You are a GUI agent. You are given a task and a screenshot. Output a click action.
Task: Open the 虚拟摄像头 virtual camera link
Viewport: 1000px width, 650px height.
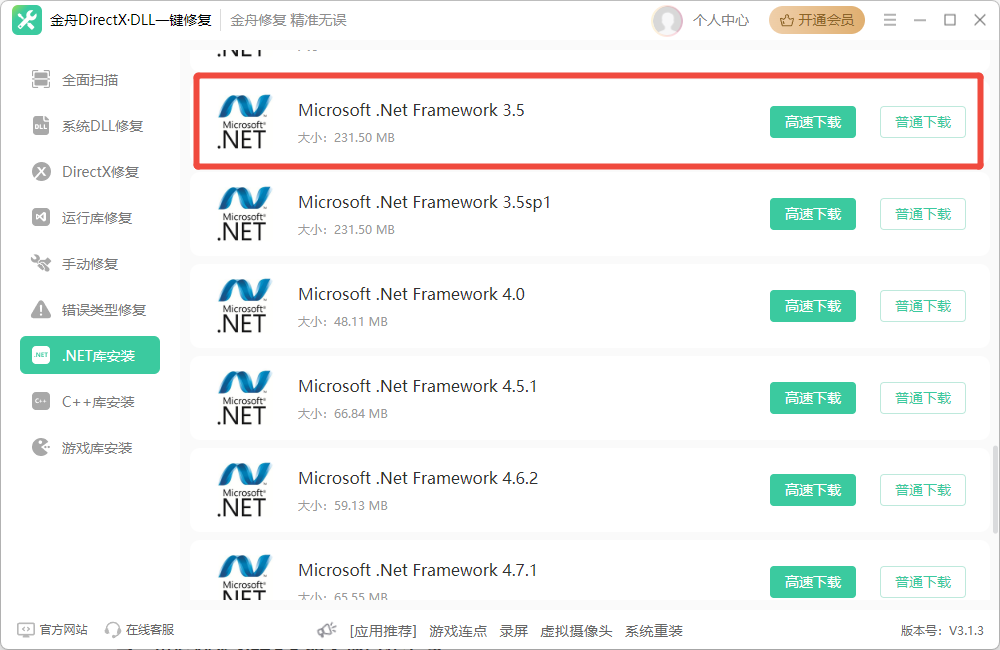pos(576,631)
